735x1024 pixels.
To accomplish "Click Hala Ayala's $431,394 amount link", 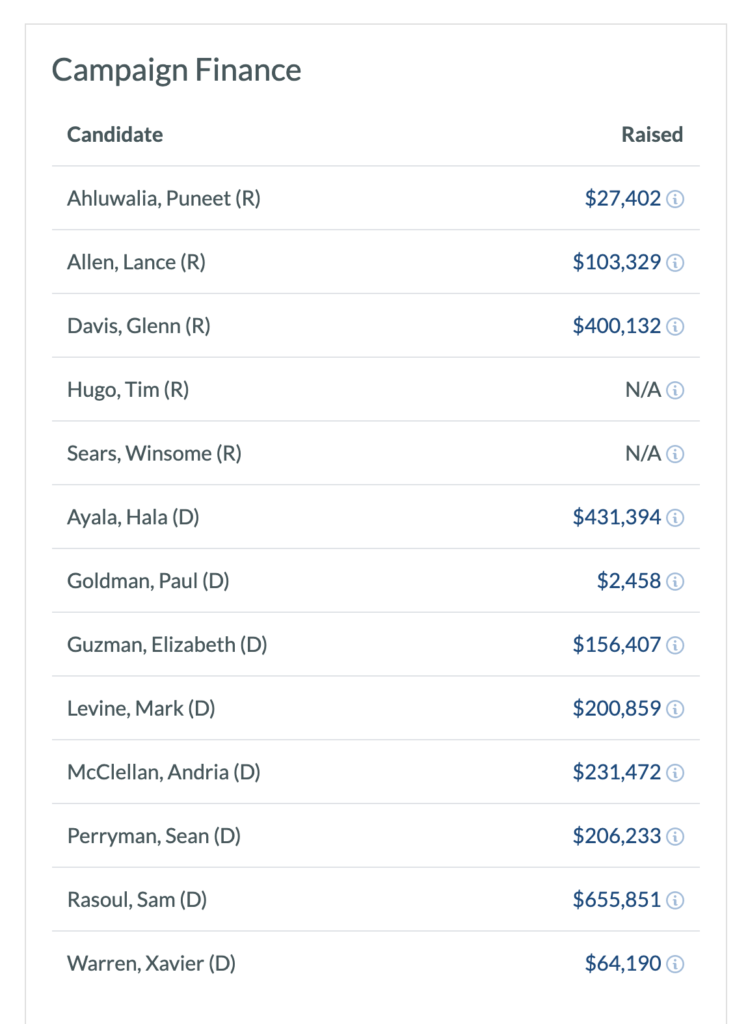I will tap(616, 517).
